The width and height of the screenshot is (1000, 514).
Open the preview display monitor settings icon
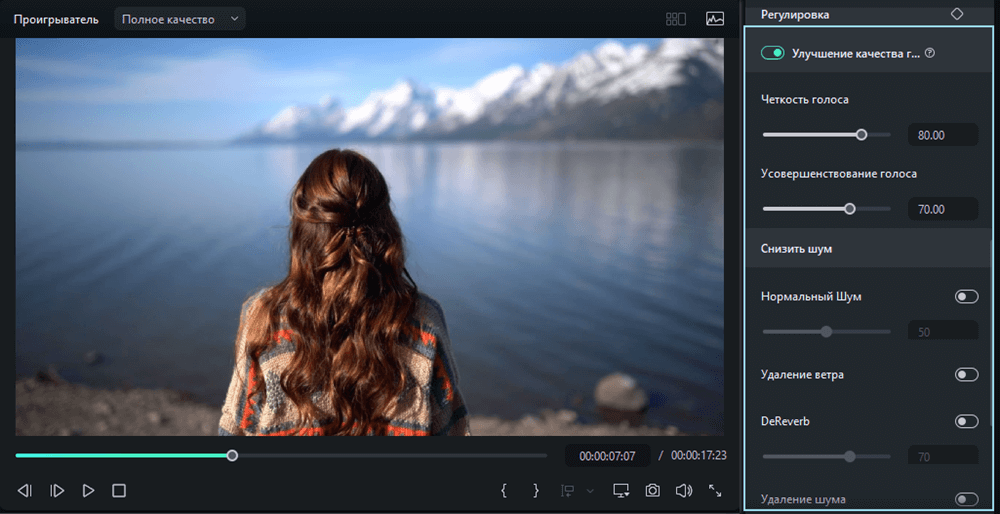coord(621,490)
